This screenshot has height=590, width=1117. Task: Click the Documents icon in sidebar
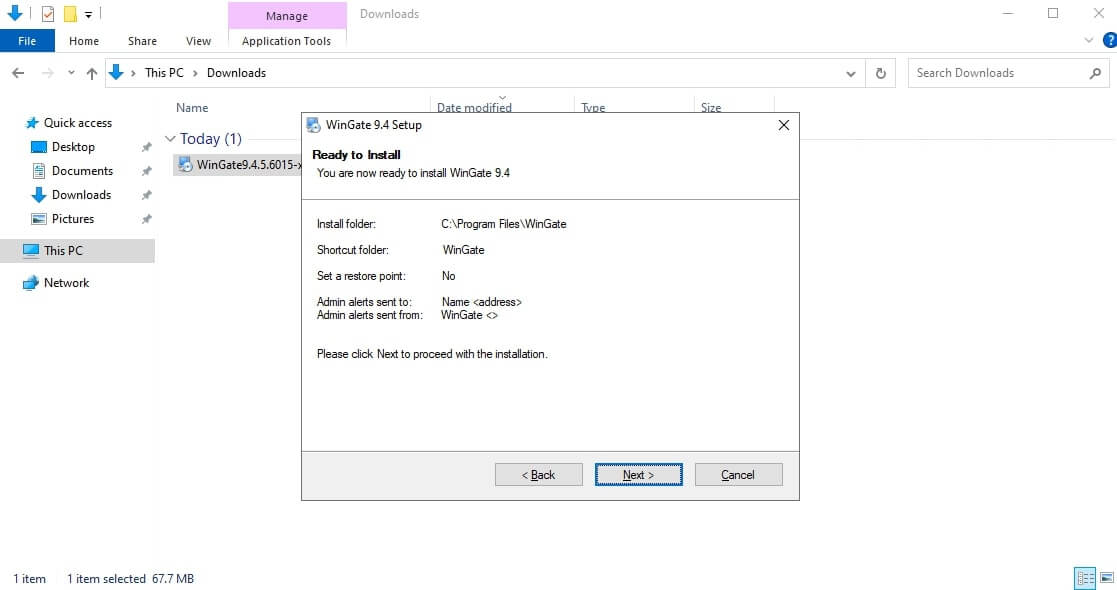38,171
